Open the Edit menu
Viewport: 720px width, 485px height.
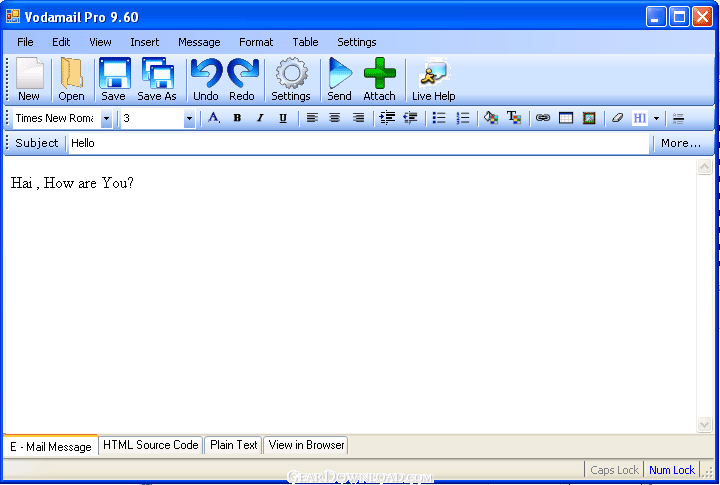(x=61, y=42)
